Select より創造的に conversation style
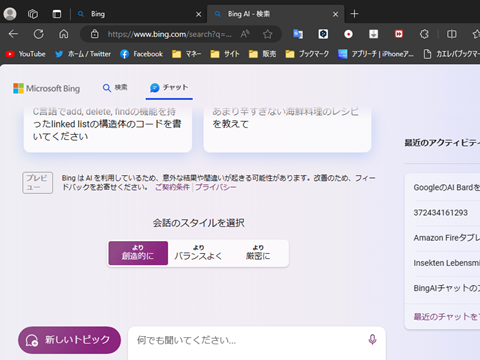This screenshot has height=360, width=480. (x=138, y=253)
